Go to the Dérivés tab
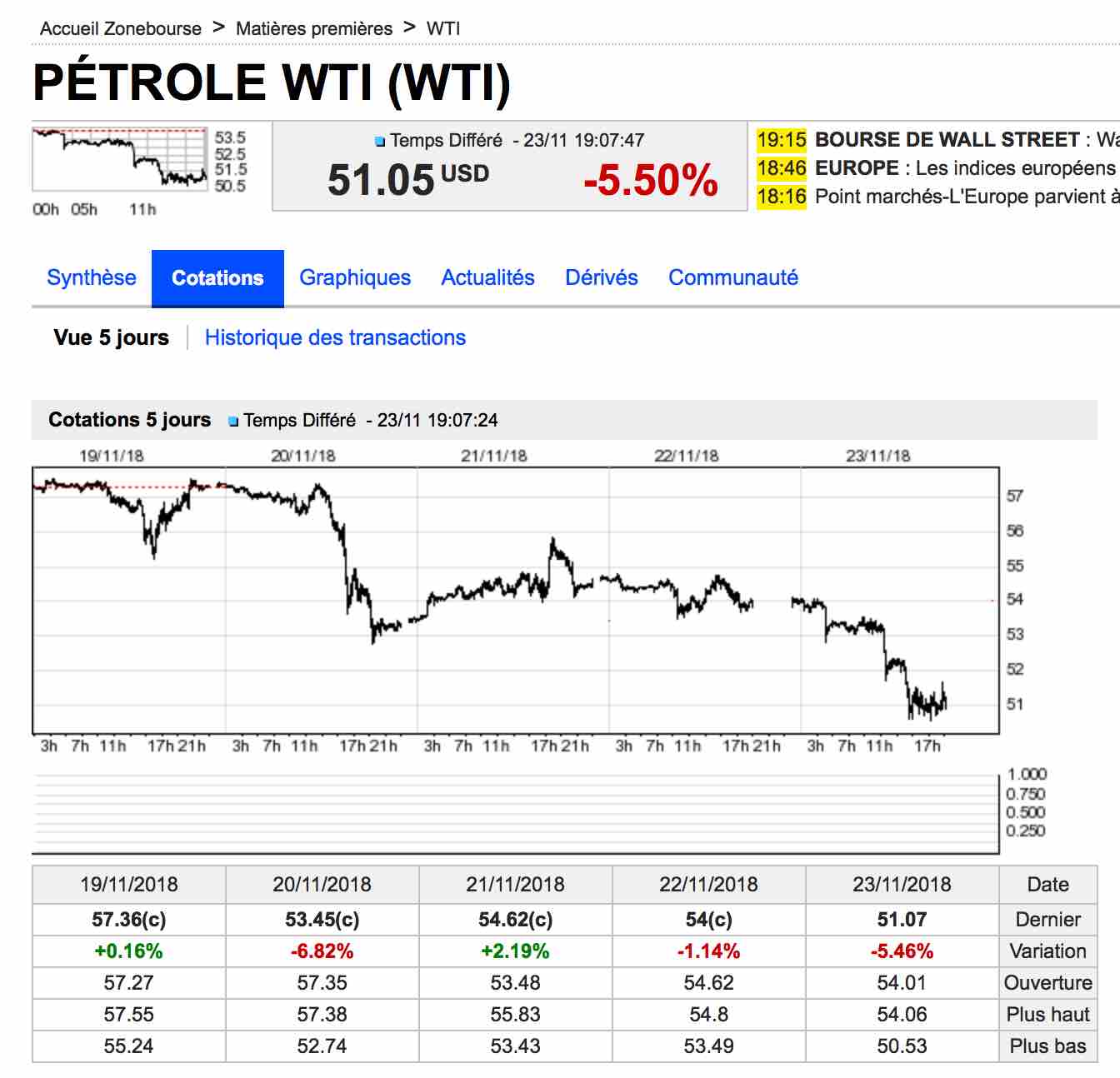This screenshot has height=1078, width=1120. tap(601, 277)
